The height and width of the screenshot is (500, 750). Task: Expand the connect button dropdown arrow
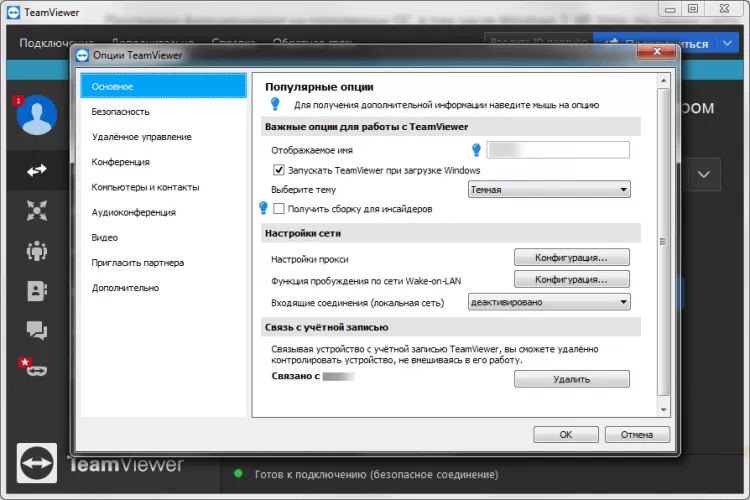pos(728,44)
